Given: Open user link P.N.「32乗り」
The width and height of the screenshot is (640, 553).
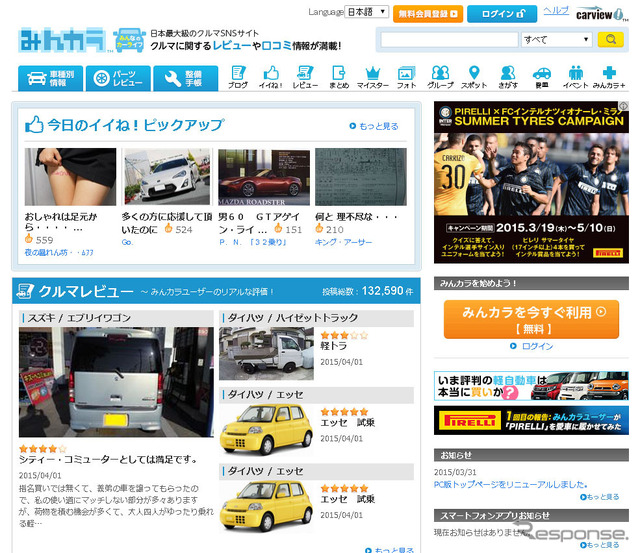Looking at the screenshot, I should point(253,242).
